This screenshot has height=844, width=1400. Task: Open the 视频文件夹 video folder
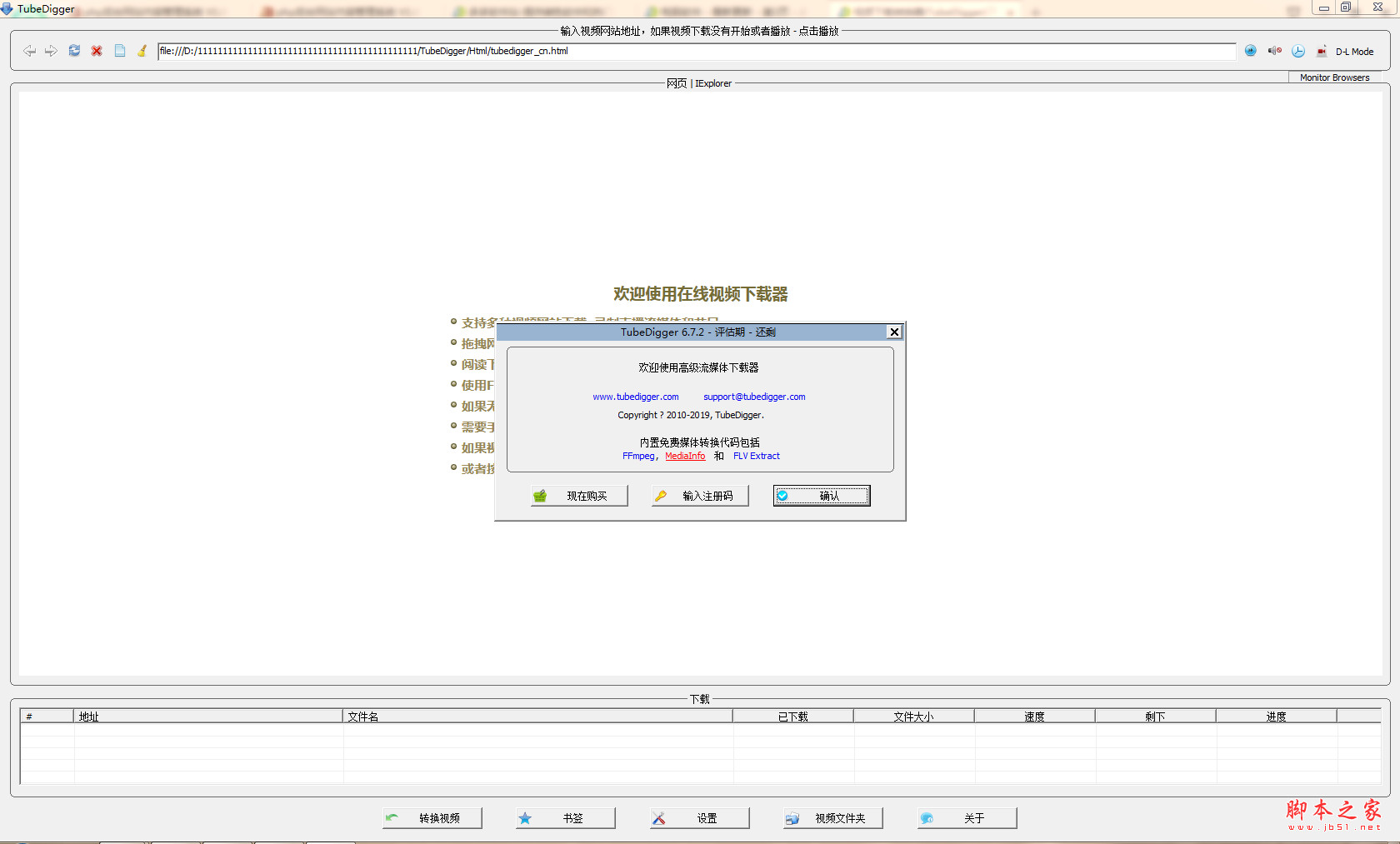833,818
